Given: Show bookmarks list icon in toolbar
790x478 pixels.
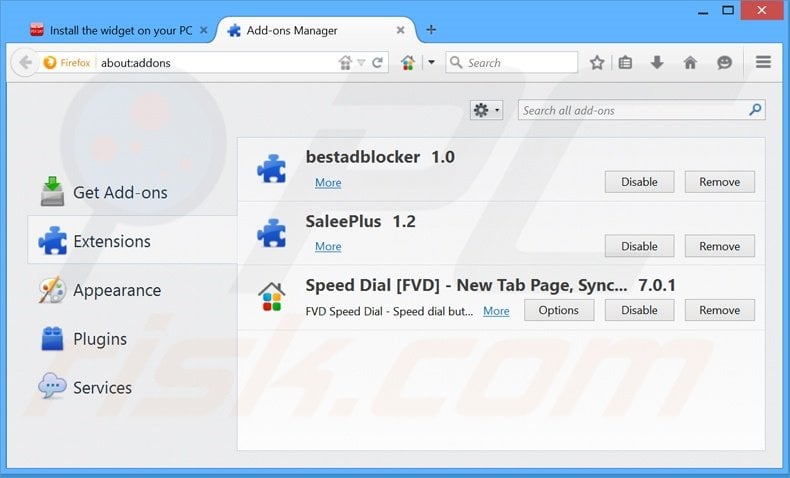Looking at the screenshot, I should 625,62.
